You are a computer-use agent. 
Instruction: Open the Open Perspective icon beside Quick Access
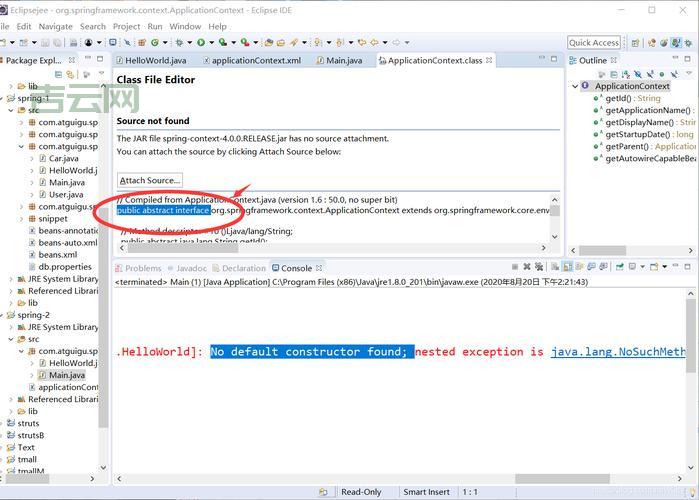[x=635, y=43]
